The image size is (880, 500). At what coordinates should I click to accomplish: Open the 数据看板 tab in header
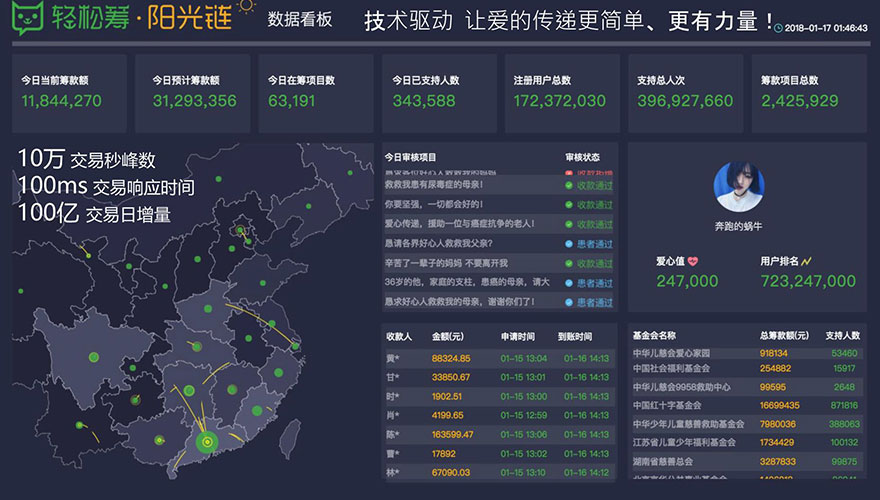coord(300,20)
